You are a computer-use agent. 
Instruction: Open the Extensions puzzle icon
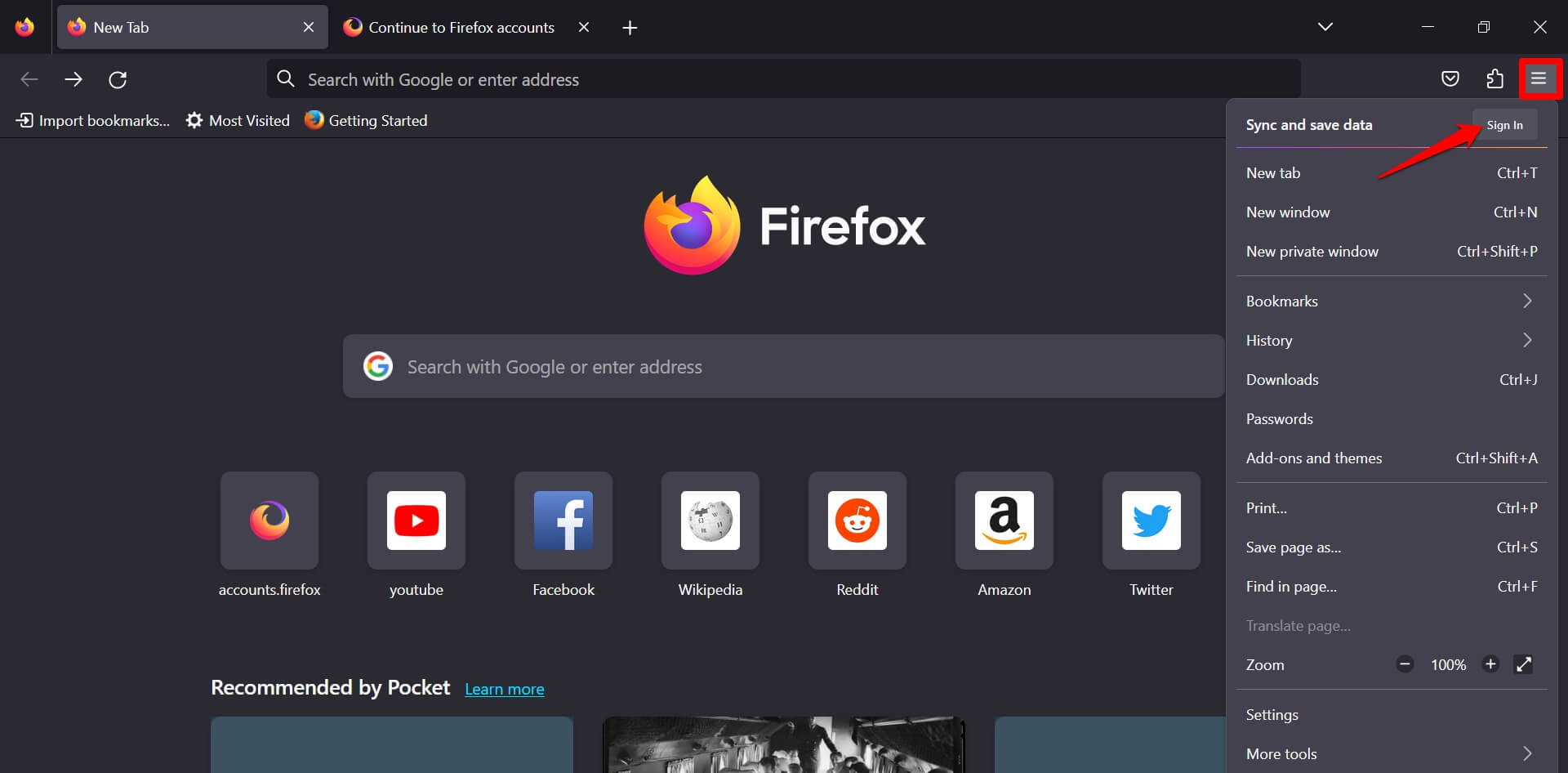[x=1494, y=78]
